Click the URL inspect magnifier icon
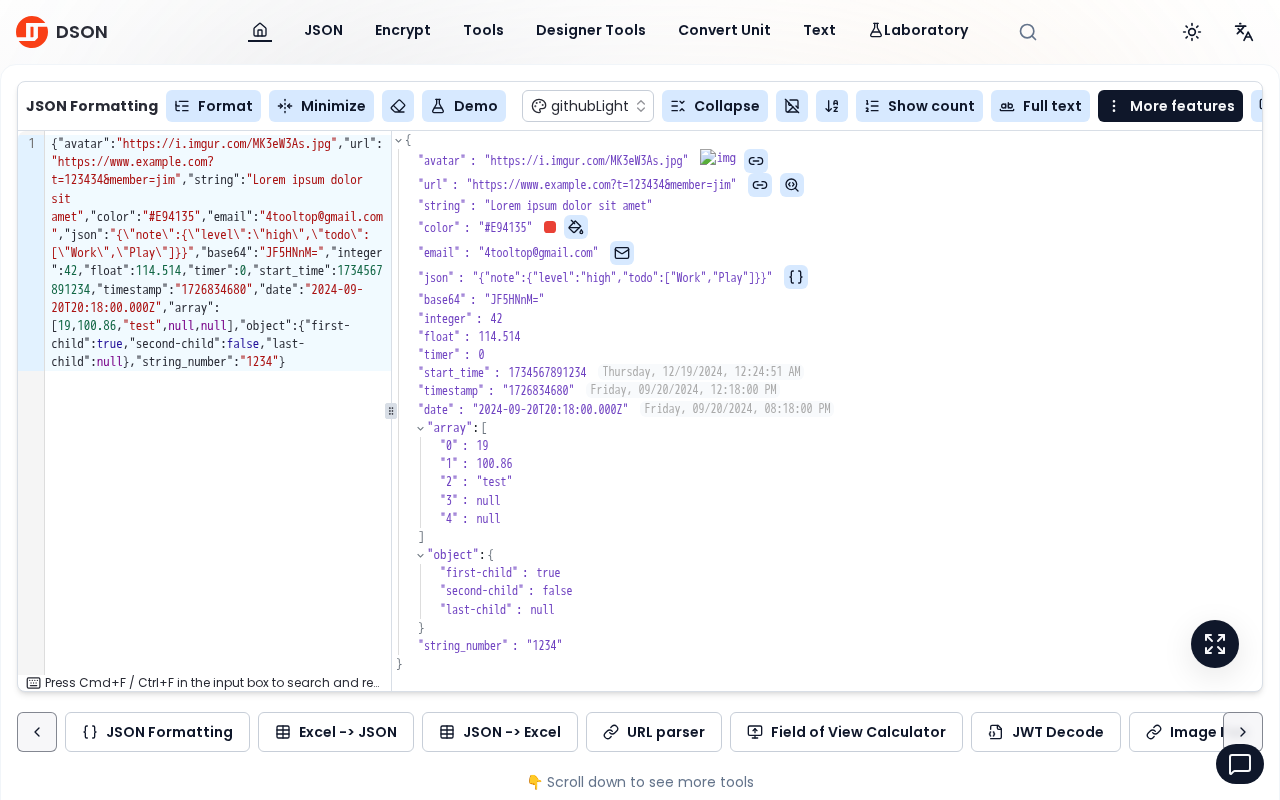The image size is (1280, 800). (792, 185)
